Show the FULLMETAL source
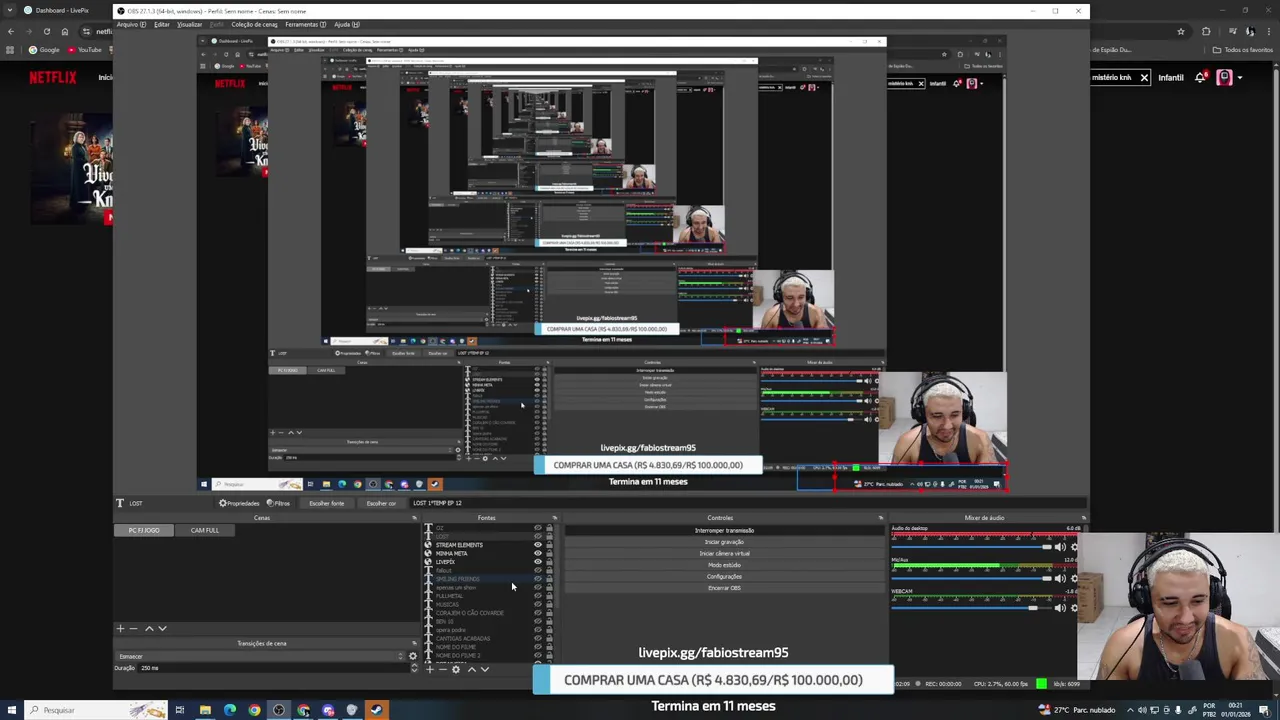 [537, 596]
